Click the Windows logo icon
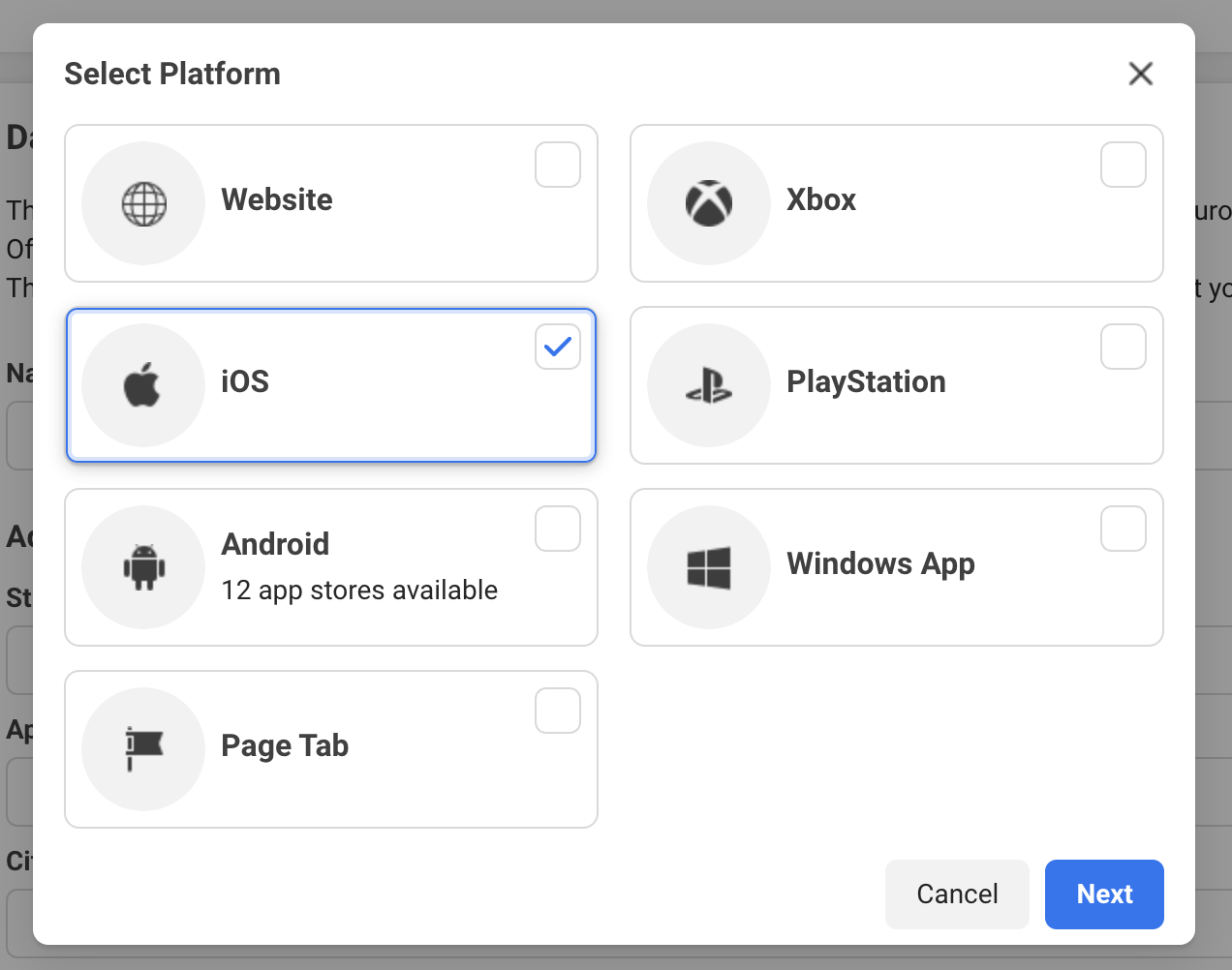 coord(709,567)
